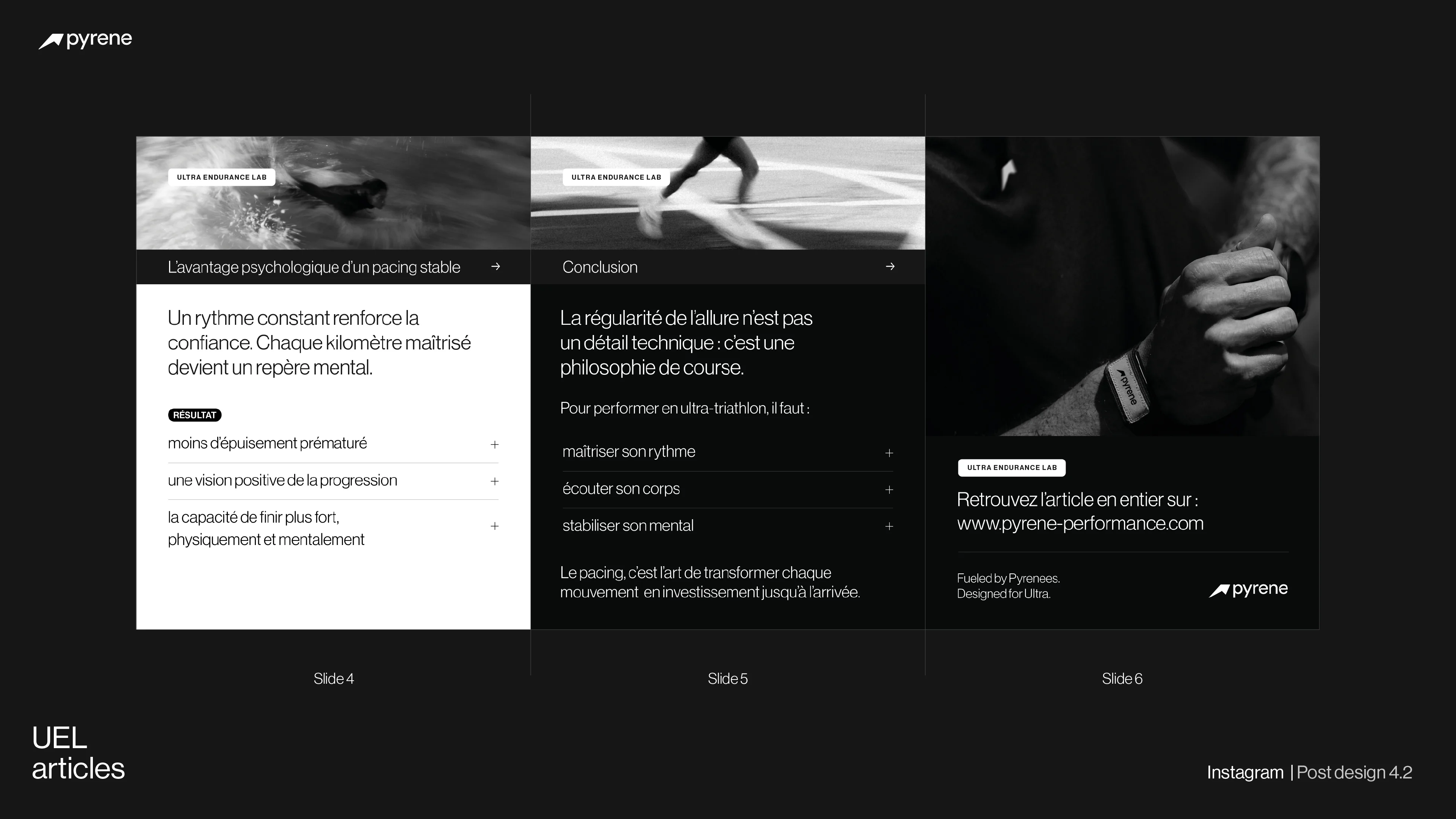The height and width of the screenshot is (819, 1456).
Task: Click Ultra Endurance Lab badge on runner image
Action: [x=616, y=177]
